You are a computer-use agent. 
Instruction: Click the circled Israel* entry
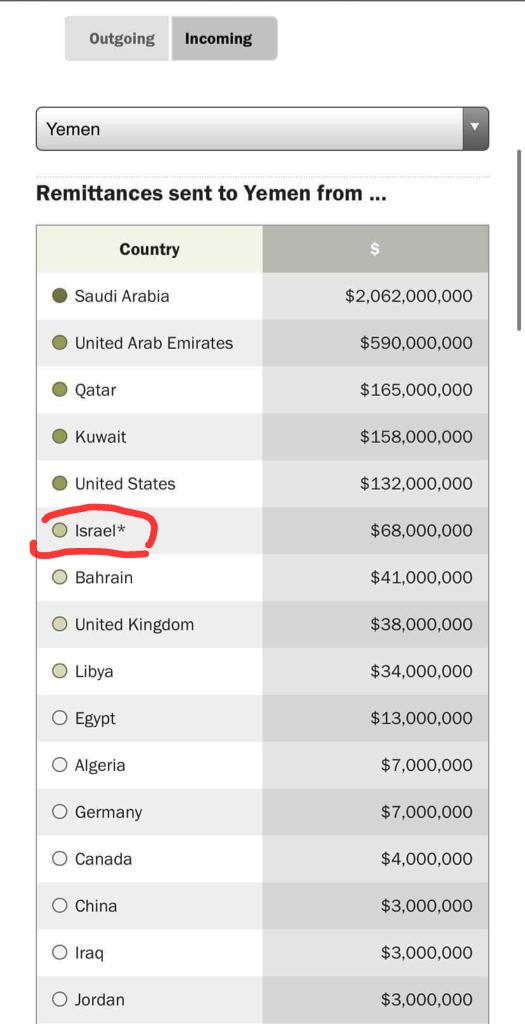click(x=99, y=531)
